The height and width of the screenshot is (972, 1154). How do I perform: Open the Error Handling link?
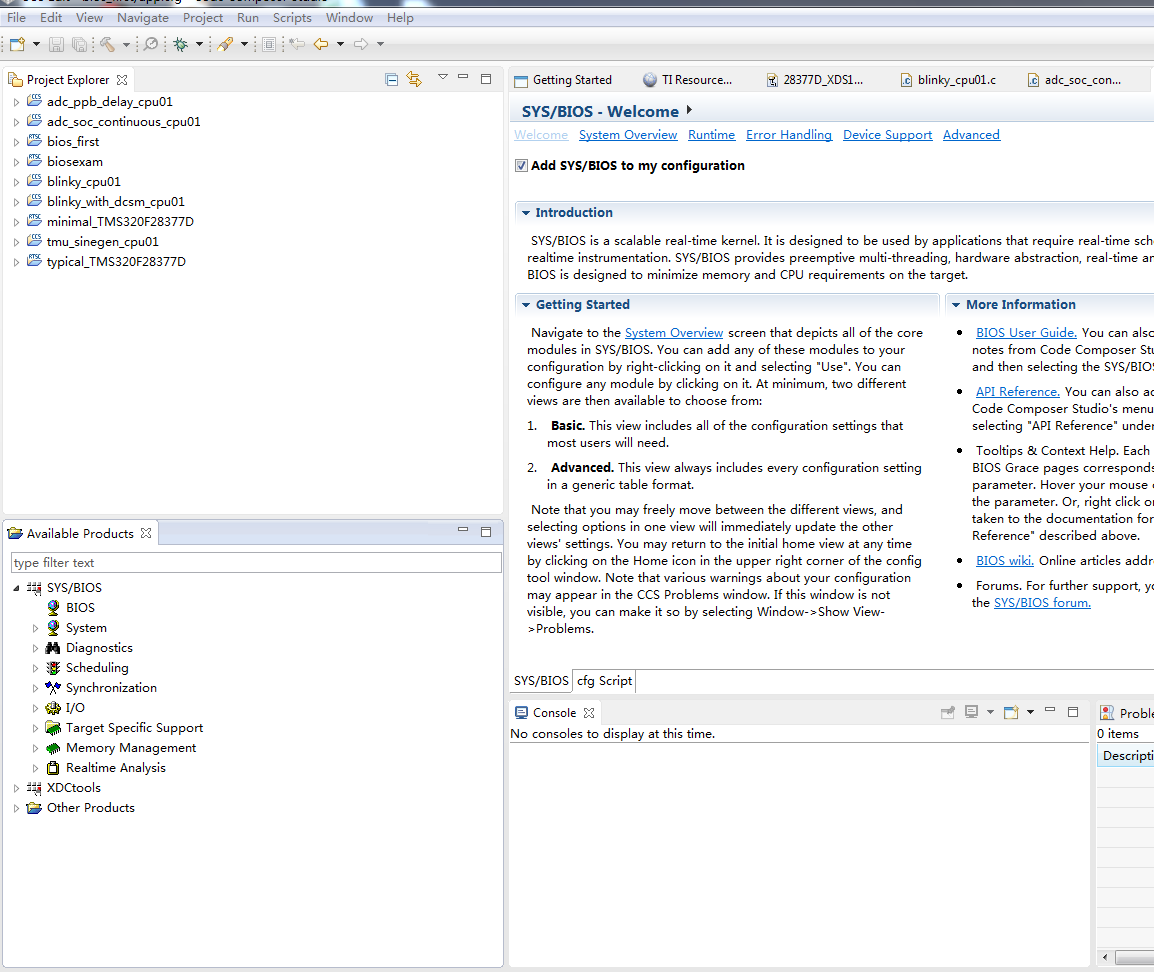pos(789,135)
